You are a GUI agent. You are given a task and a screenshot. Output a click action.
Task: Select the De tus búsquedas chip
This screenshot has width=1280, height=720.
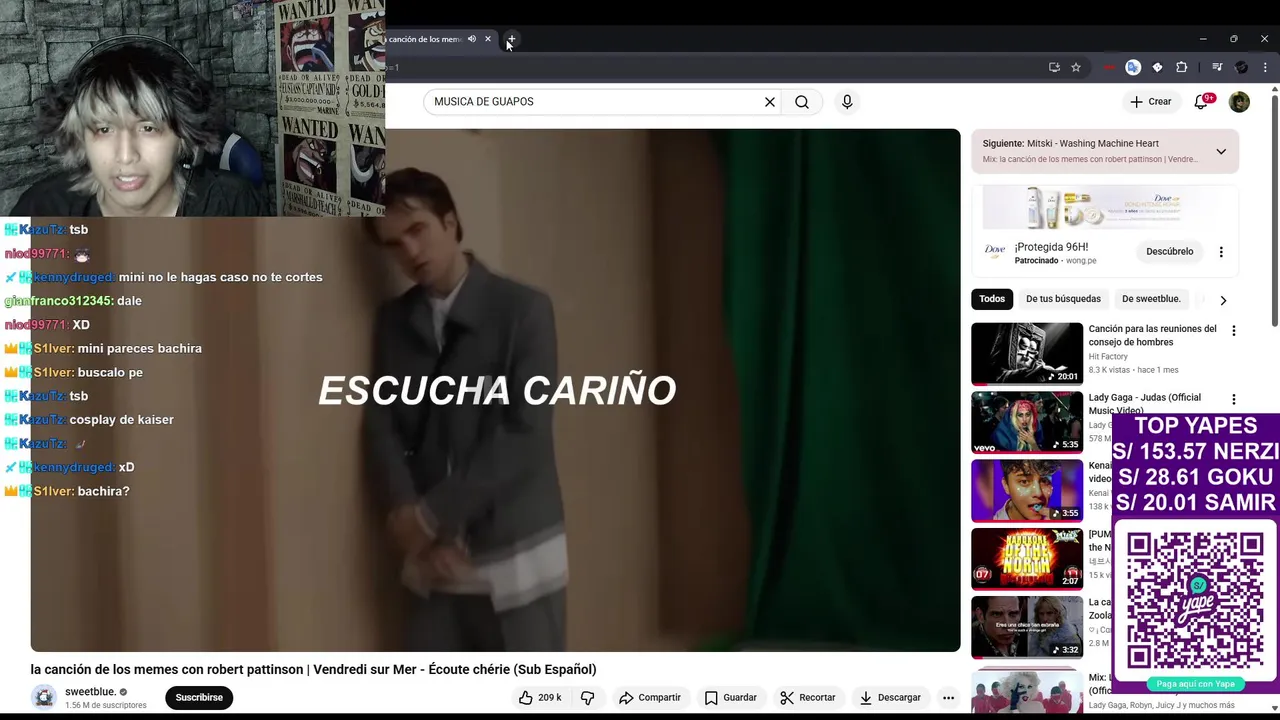click(1063, 299)
